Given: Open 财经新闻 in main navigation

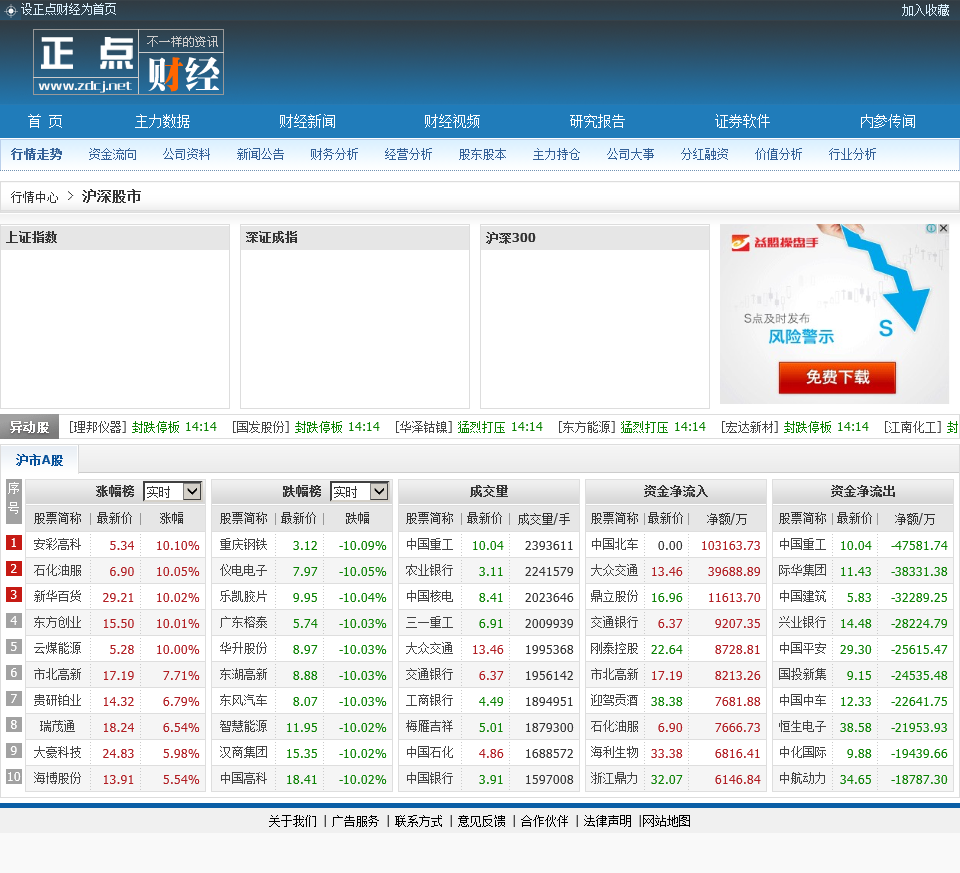Looking at the screenshot, I should [x=307, y=121].
